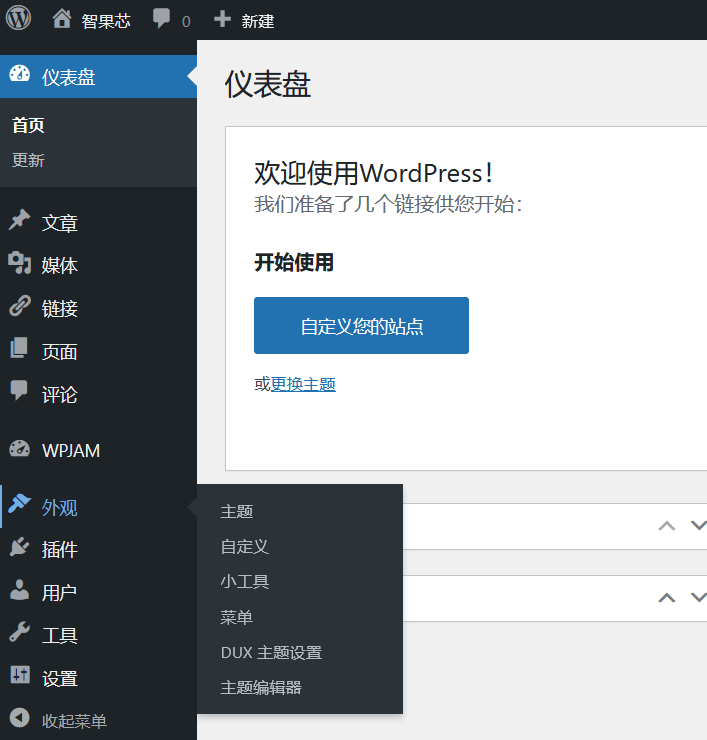This screenshot has height=740, width=707.
Task: Open the 仪表盘 menu item
Action: coord(98,76)
